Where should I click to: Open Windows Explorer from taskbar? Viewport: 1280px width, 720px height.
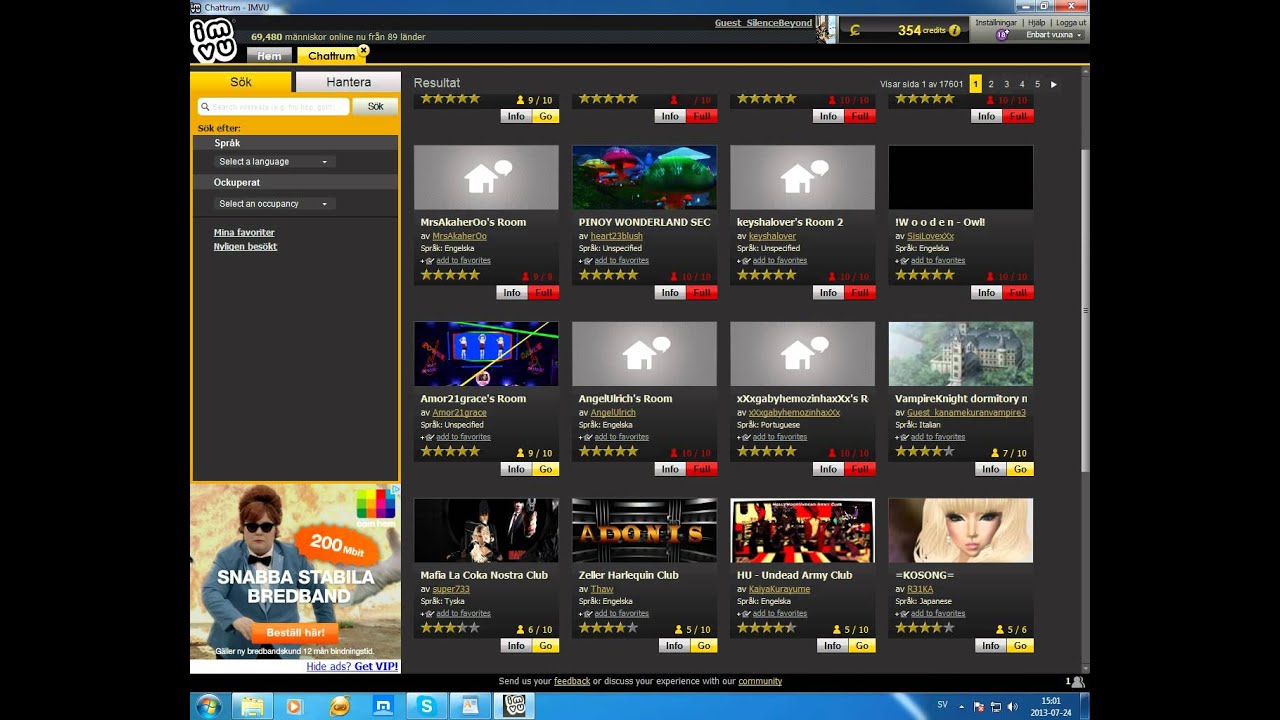253,706
